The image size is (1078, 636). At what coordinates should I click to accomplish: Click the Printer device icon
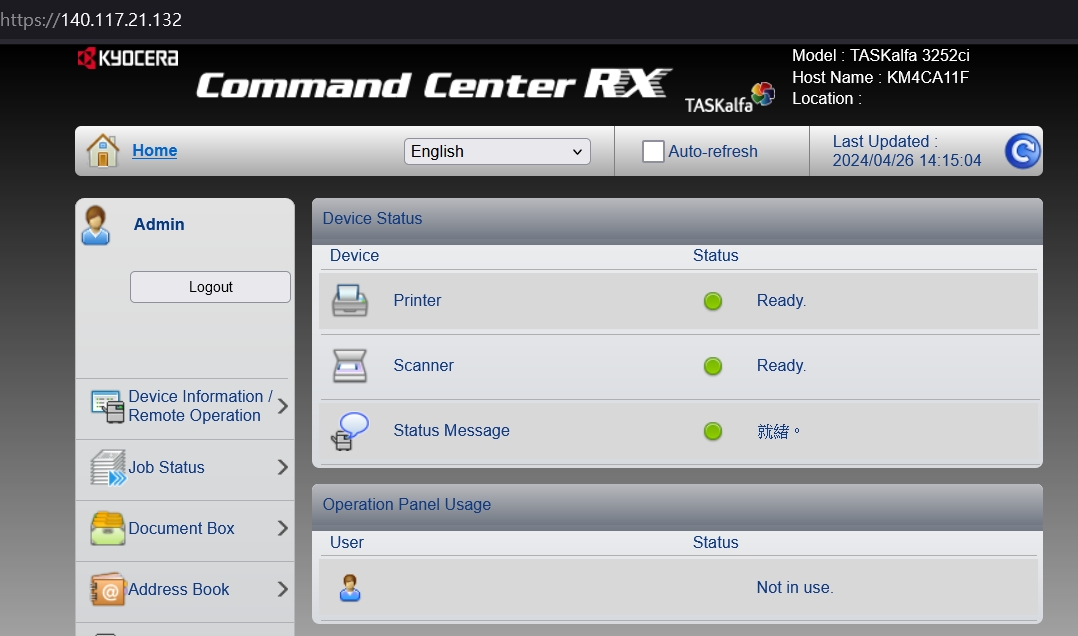coord(350,300)
